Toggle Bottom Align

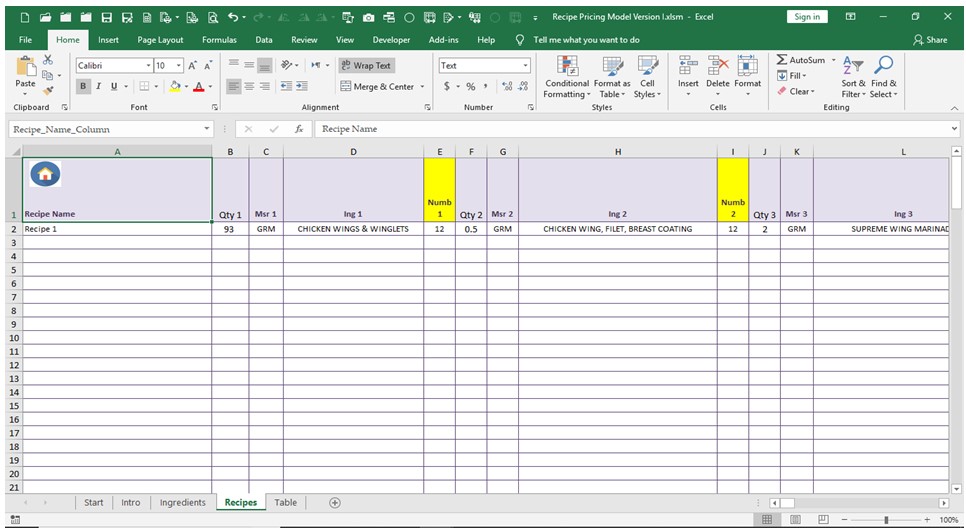coord(264,65)
